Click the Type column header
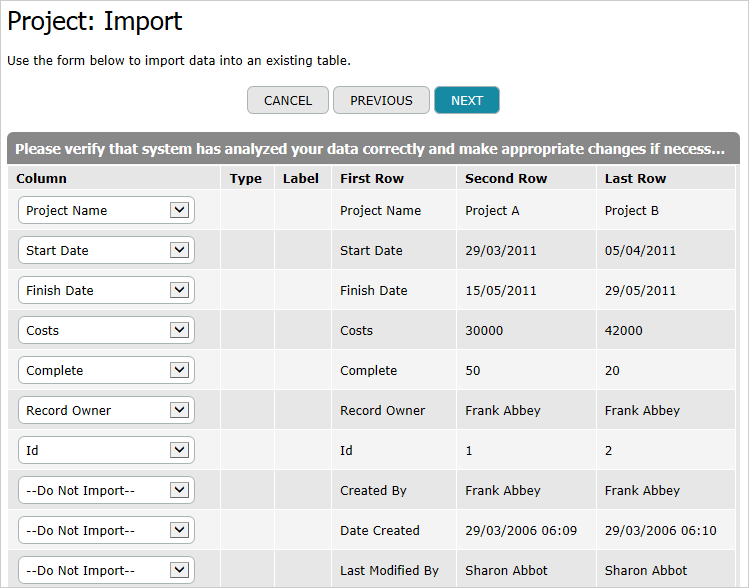 click(245, 178)
